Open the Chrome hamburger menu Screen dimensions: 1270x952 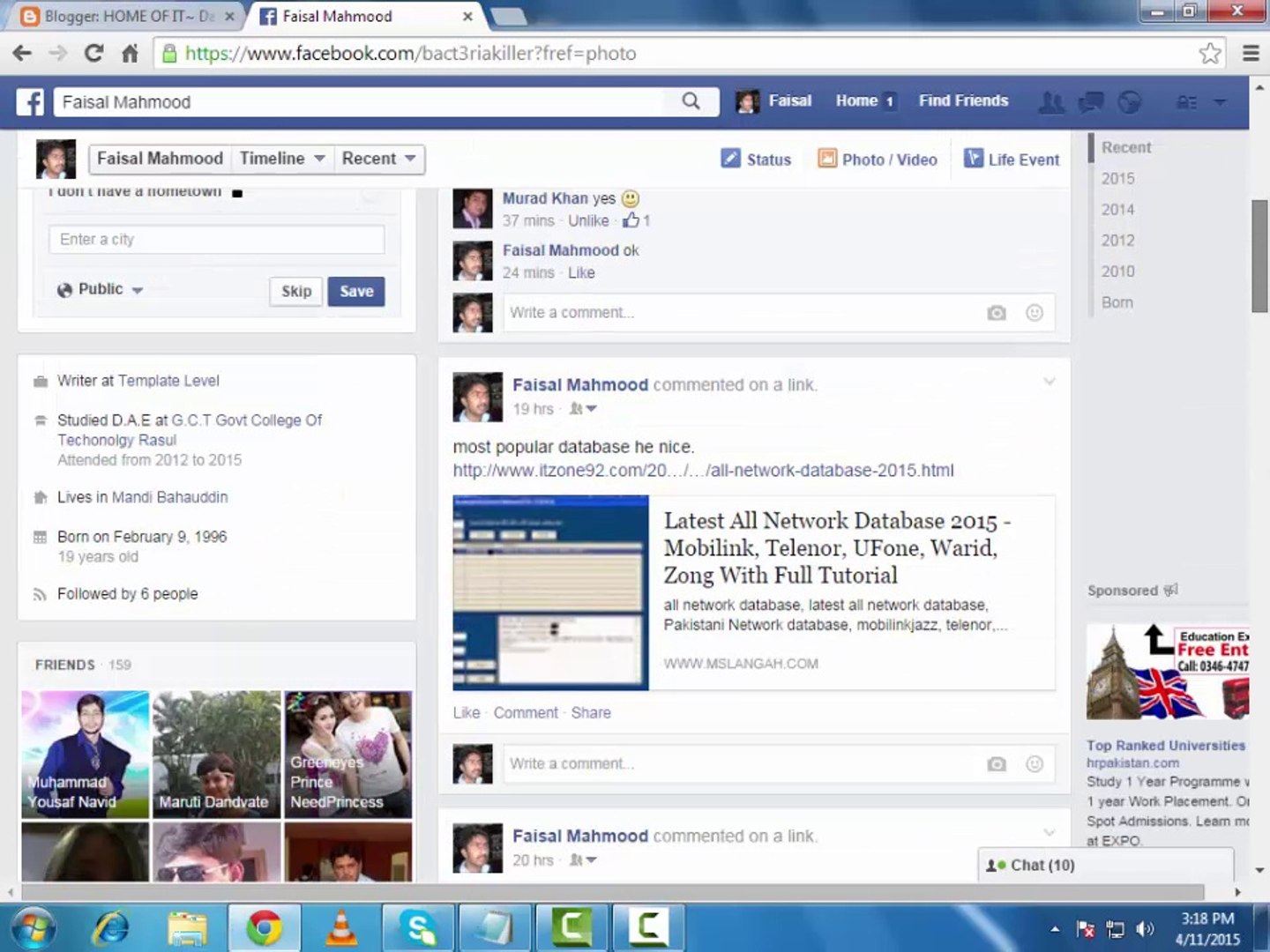coord(1251,53)
